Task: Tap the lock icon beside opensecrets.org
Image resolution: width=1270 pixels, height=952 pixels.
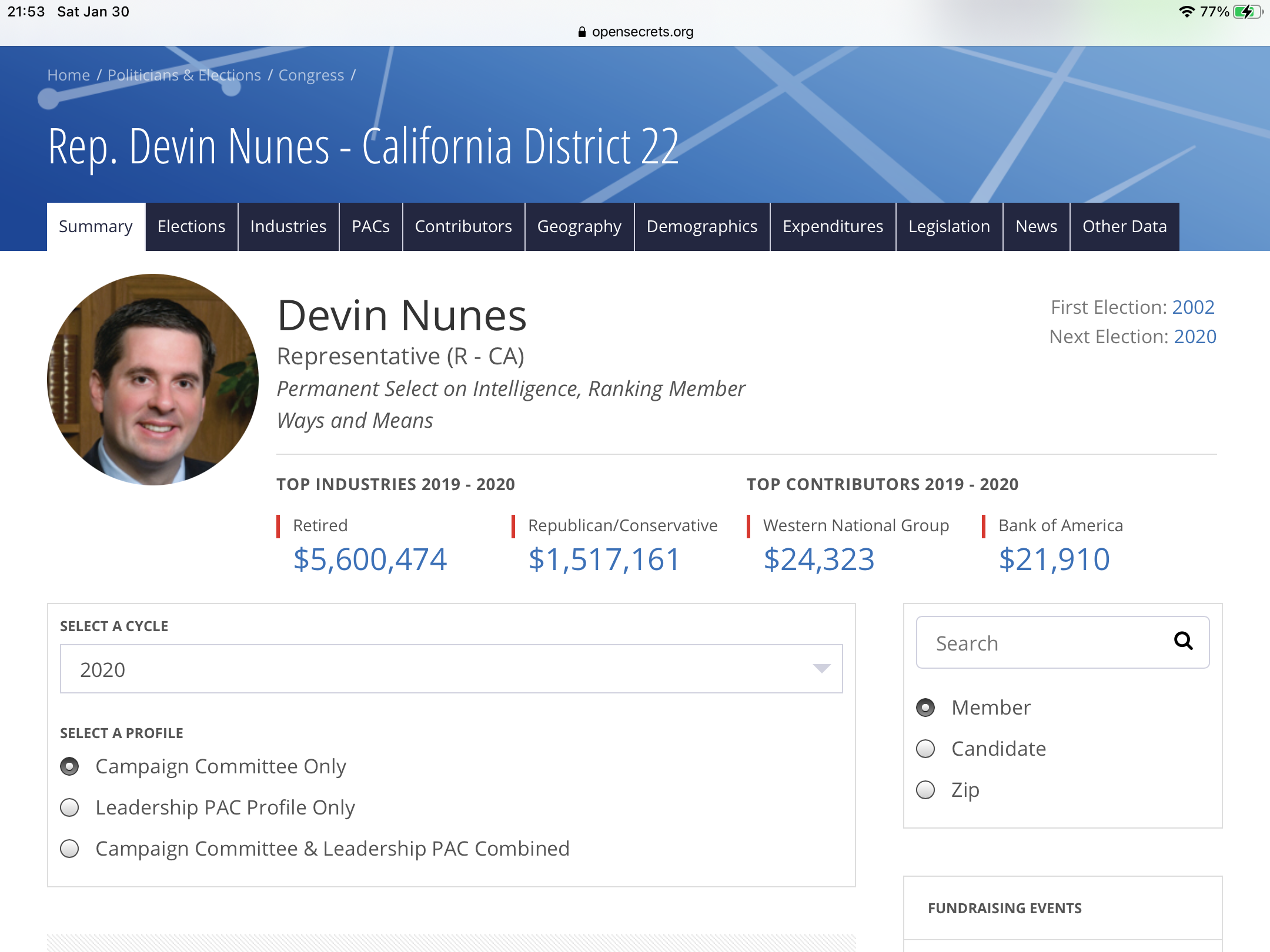Action: (x=581, y=32)
